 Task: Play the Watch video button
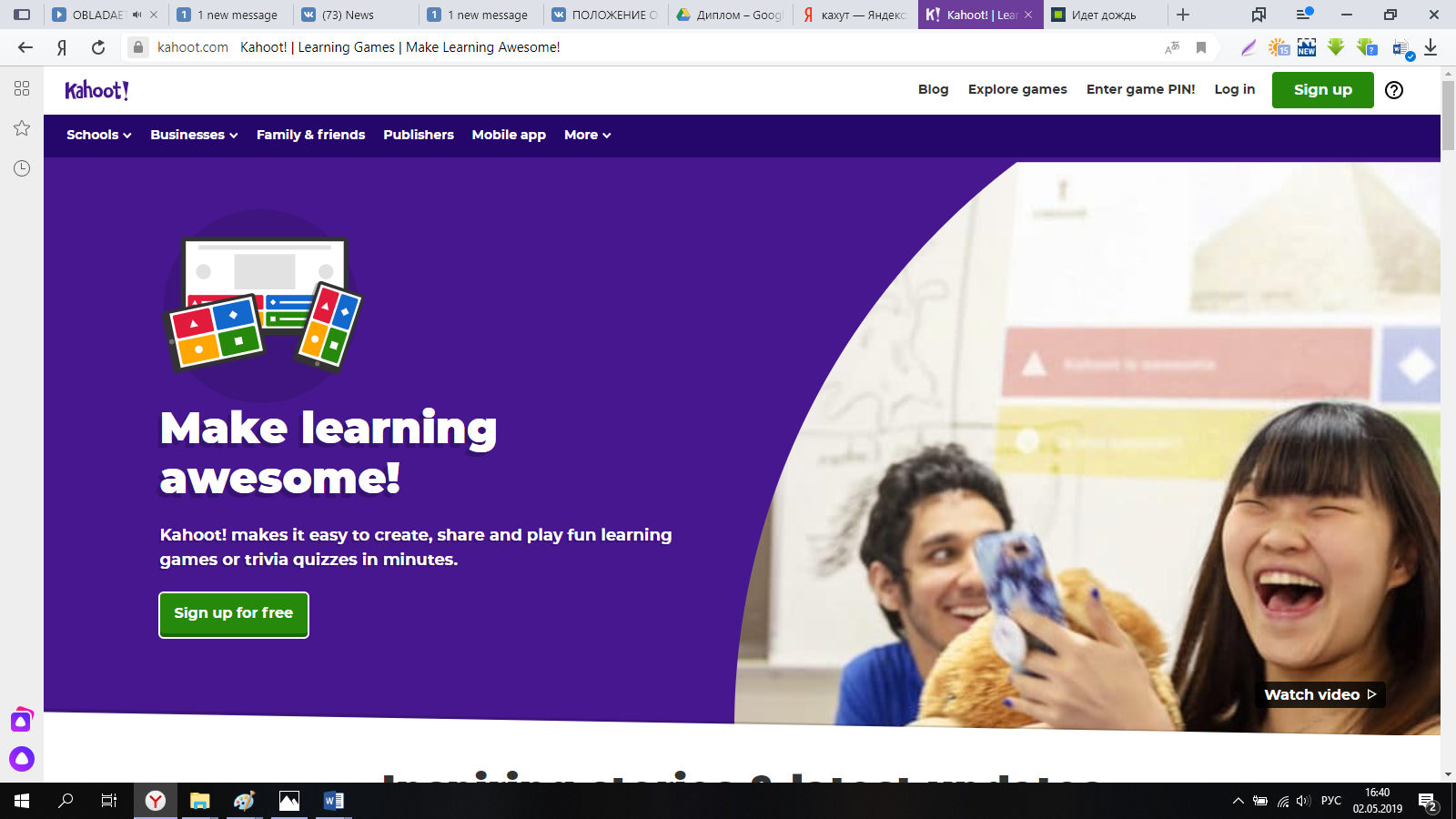click(x=1319, y=694)
